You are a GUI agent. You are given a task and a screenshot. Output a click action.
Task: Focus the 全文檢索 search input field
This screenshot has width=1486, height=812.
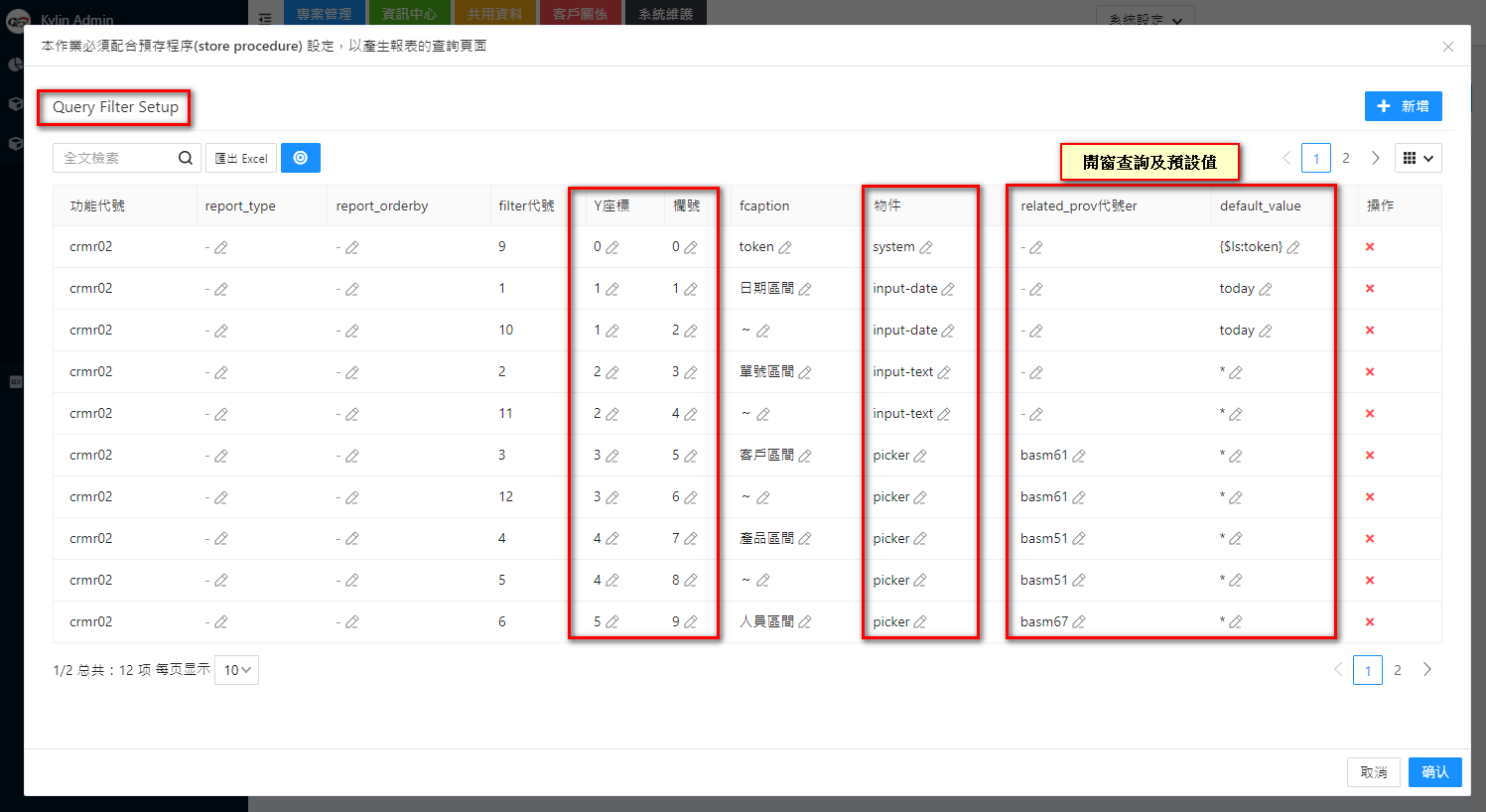point(114,158)
